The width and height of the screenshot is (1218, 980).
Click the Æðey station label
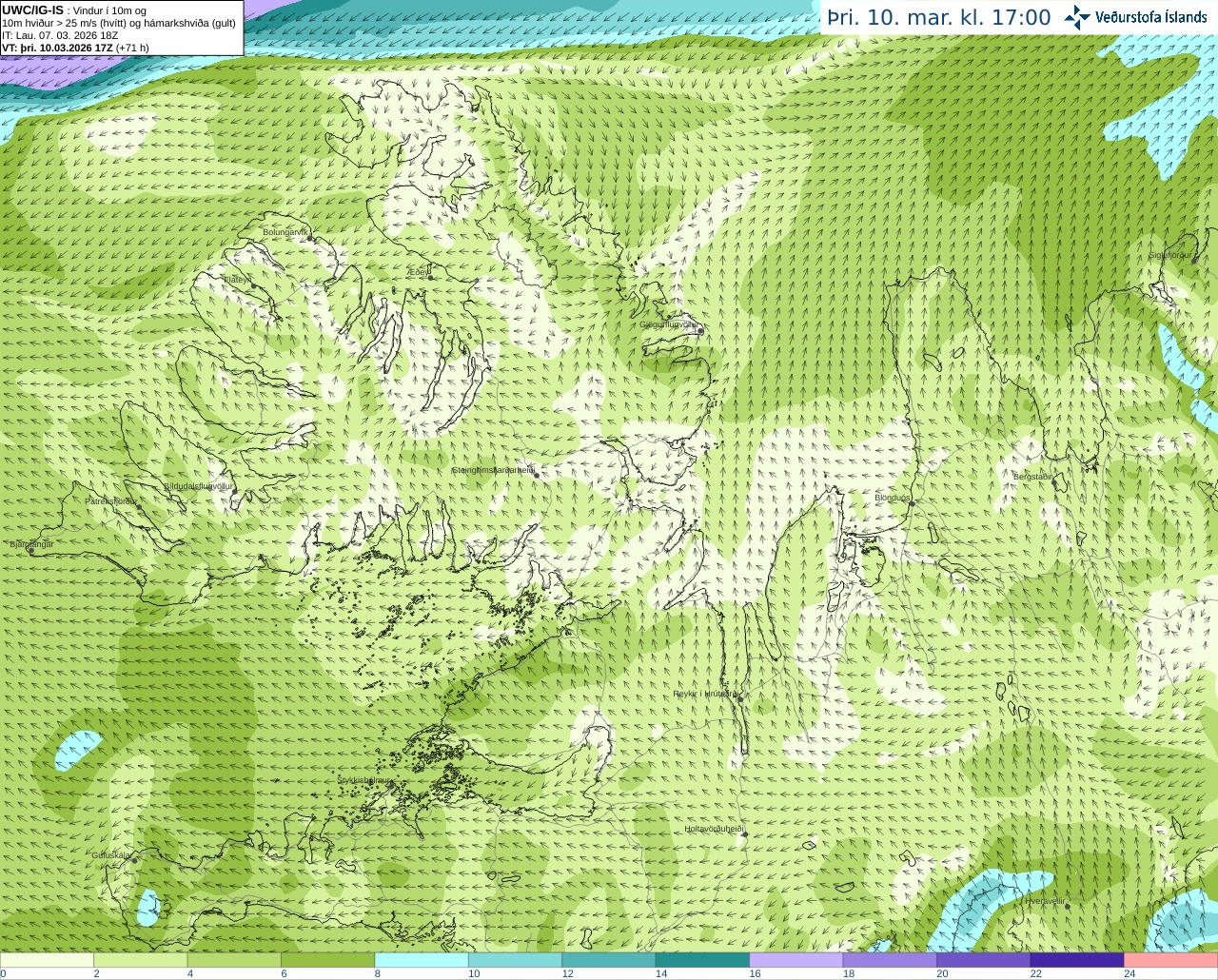pyautogui.click(x=420, y=272)
